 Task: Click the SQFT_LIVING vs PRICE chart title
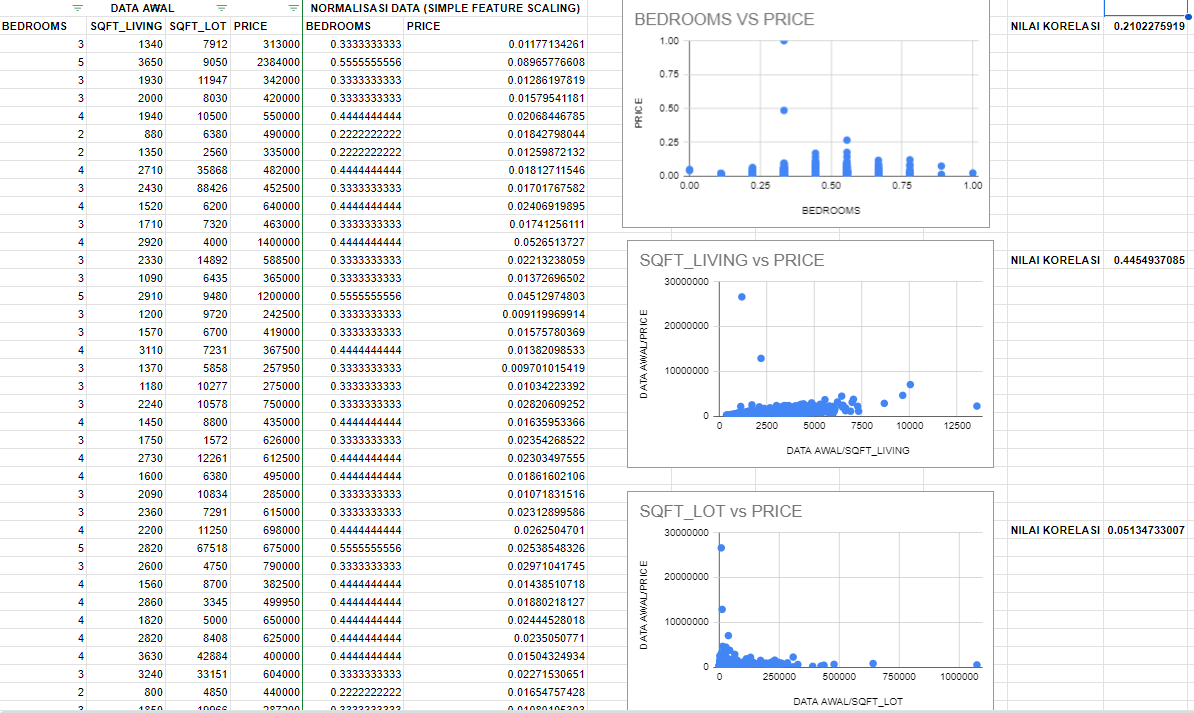click(731, 260)
